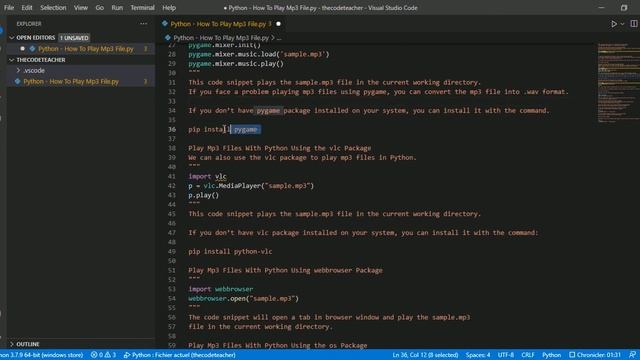
Task: Open Python file under THECODETEACHER folder
Action: 71,81
